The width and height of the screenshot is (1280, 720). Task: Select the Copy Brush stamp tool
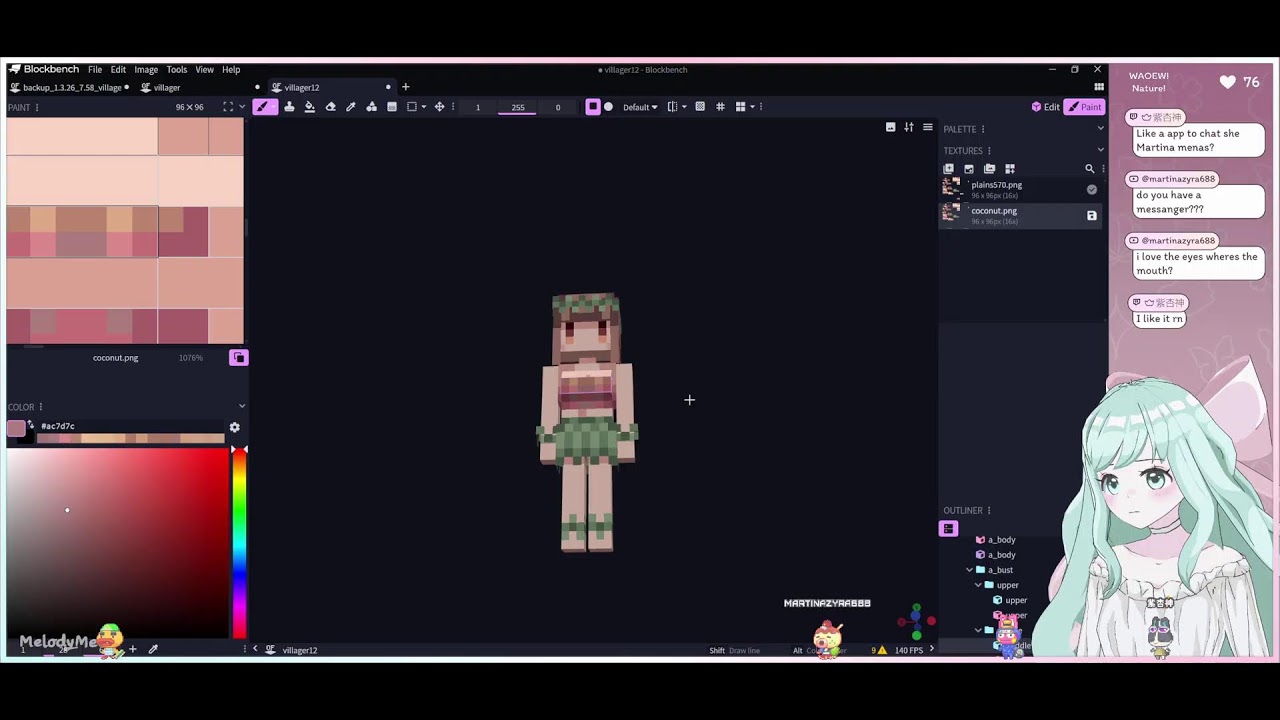click(x=289, y=107)
